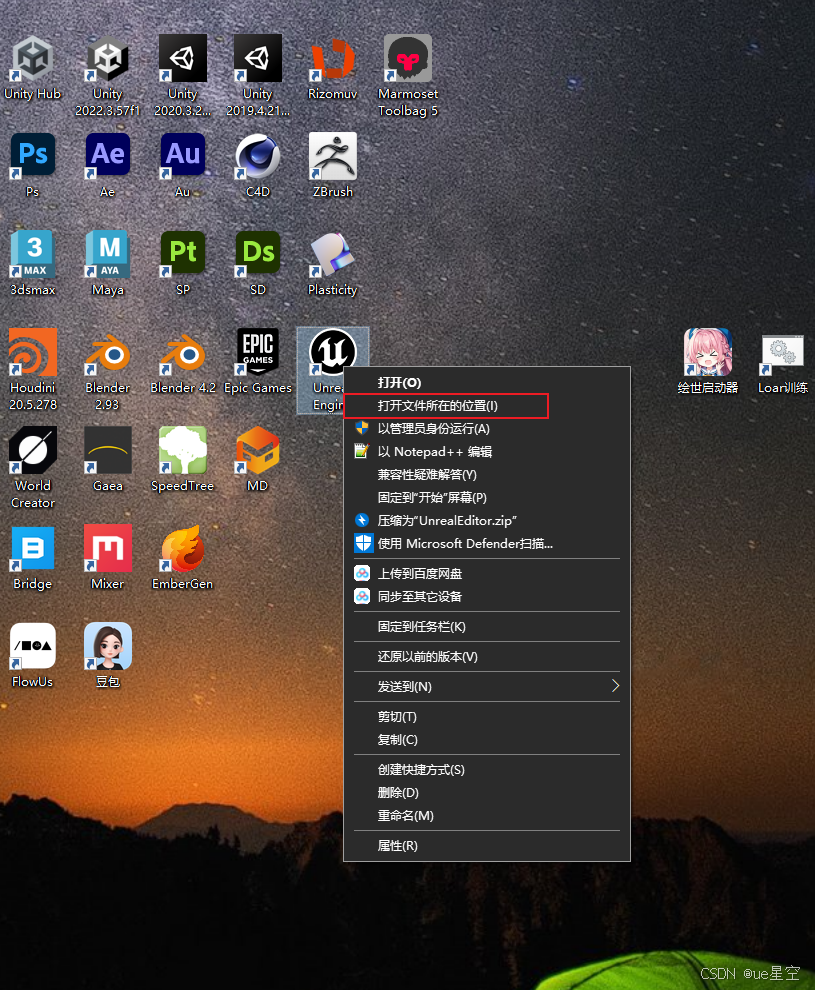Screen dimensions: 815x990
Task: Choose 兼容性疑难解答(Y) menu entry
Action: click(487, 475)
